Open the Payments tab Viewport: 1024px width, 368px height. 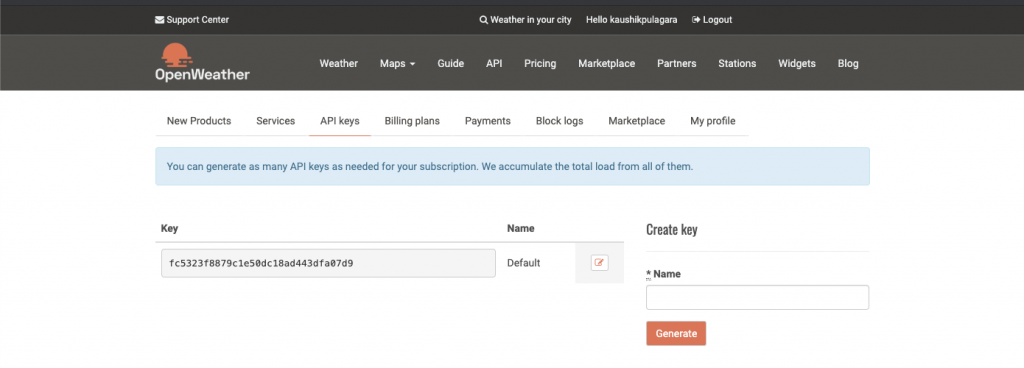pos(488,121)
